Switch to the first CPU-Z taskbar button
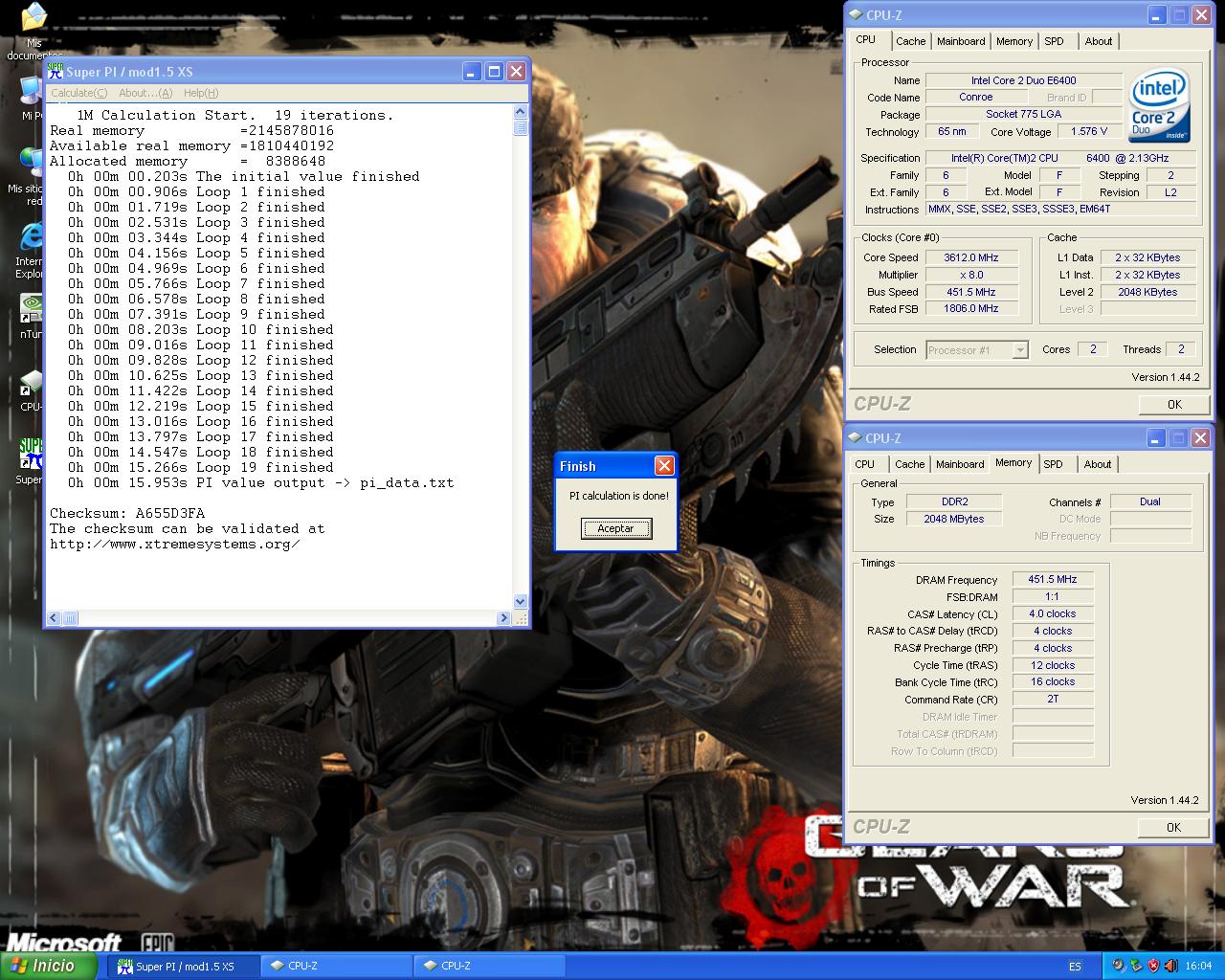 (336, 967)
